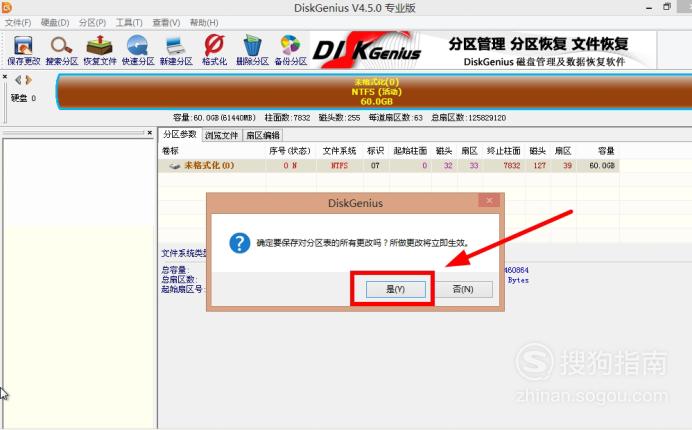Open the 硬盘(D) menu

pyautogui.click(x=55, y=23)
